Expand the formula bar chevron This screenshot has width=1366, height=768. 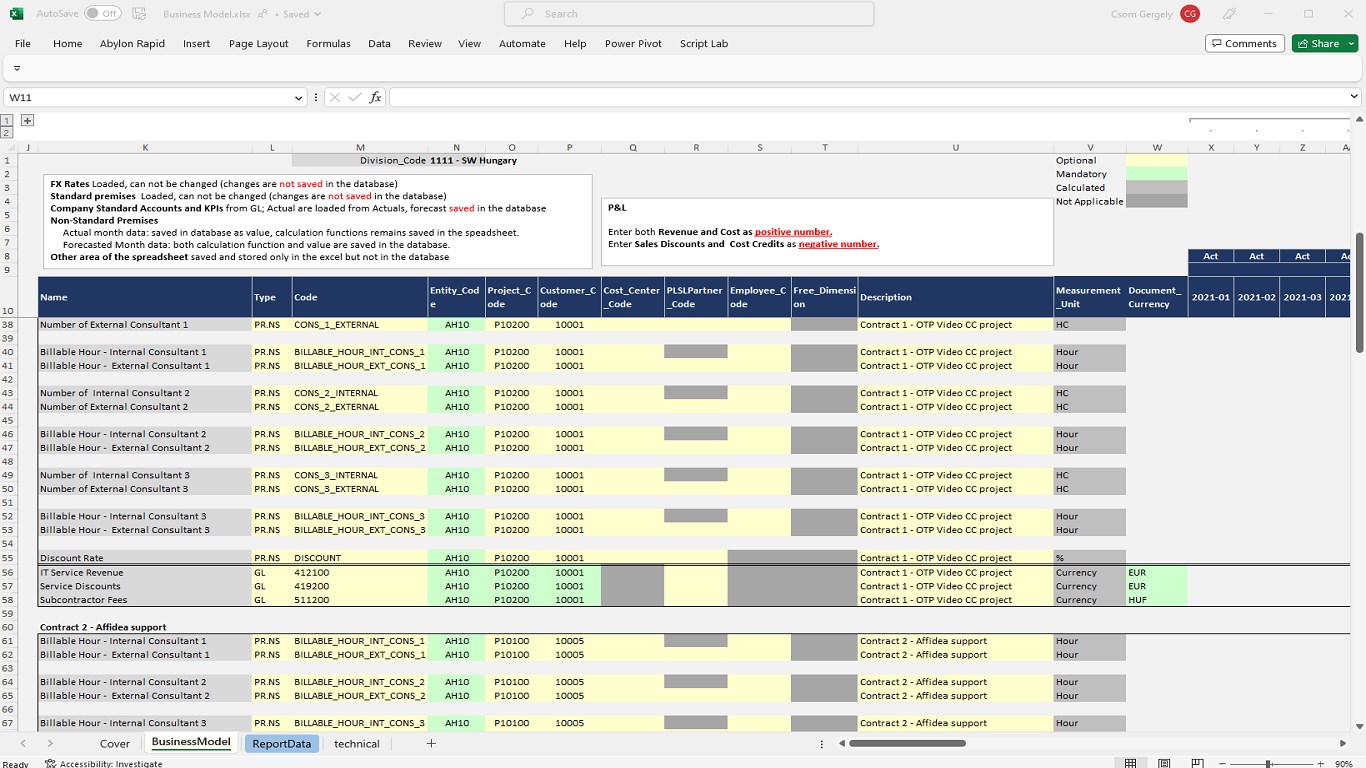1354,97
